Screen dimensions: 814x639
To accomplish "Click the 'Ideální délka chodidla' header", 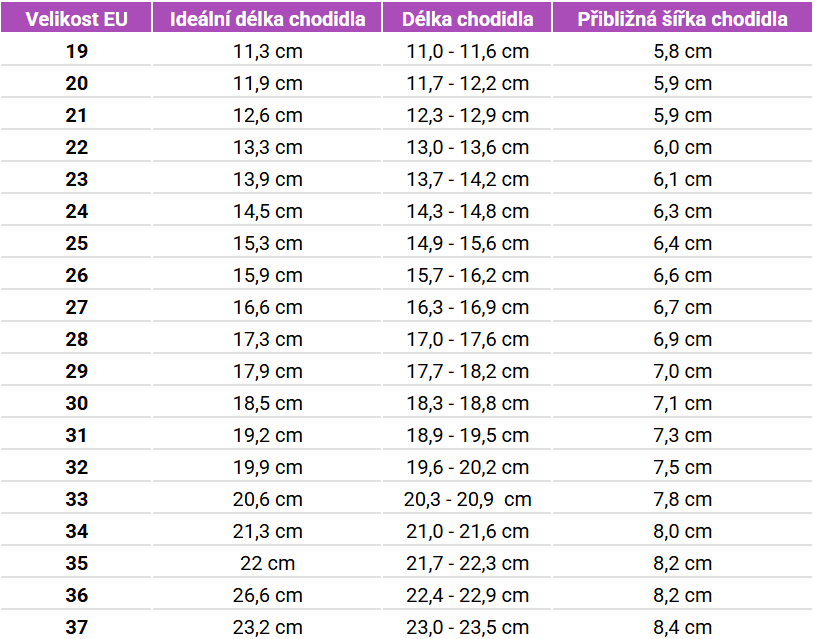I will [267, 19].
